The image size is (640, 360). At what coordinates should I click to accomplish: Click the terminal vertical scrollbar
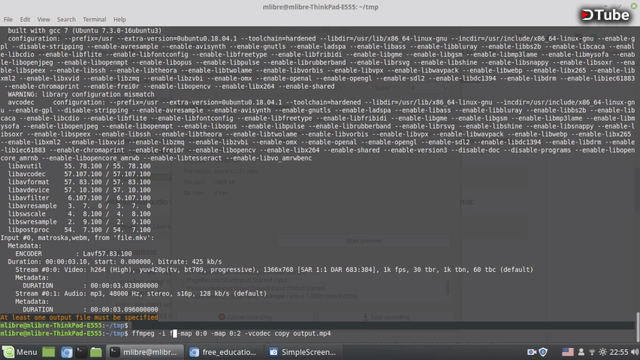click(x=638, y=327)
